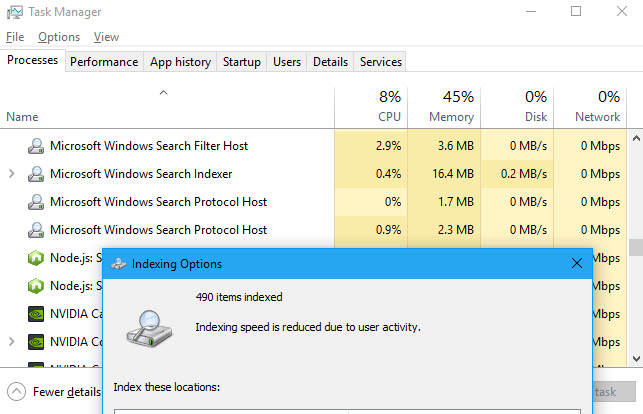Select the Microsoft Windows Search Filter Host row
This screenshot has height=414, width=643.
[313, 146]
